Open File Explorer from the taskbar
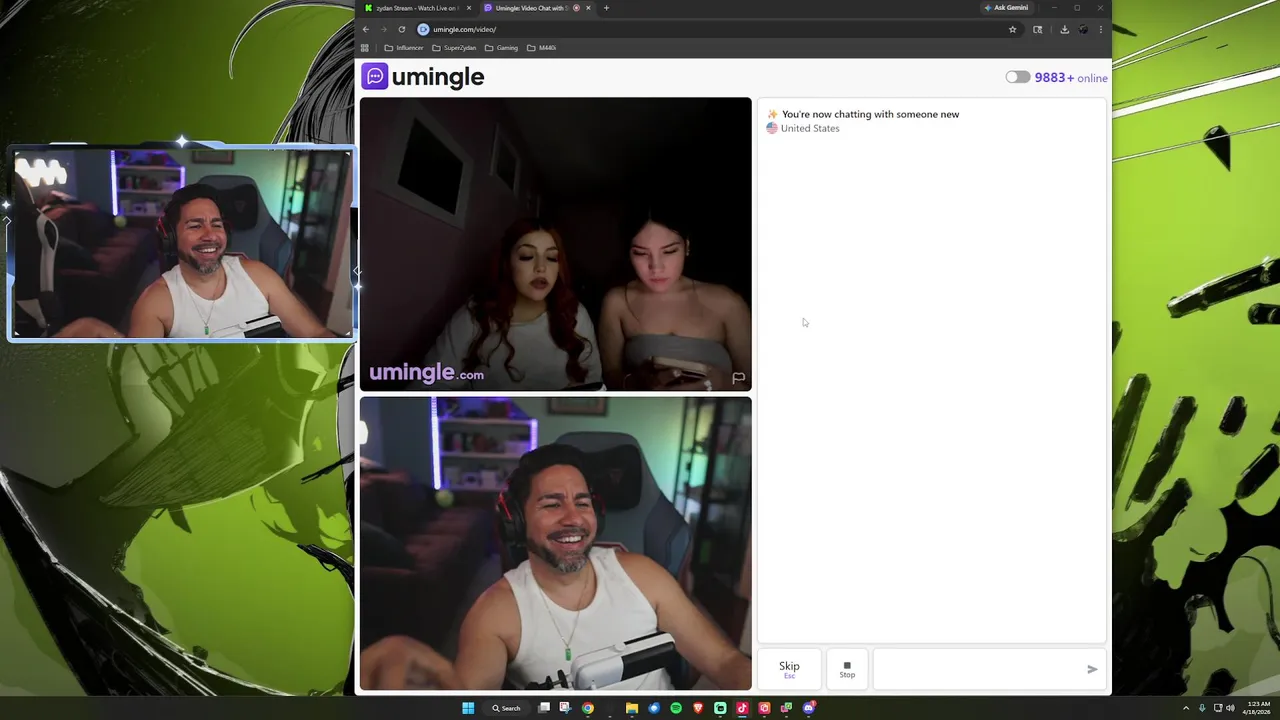 pos(632,708)
